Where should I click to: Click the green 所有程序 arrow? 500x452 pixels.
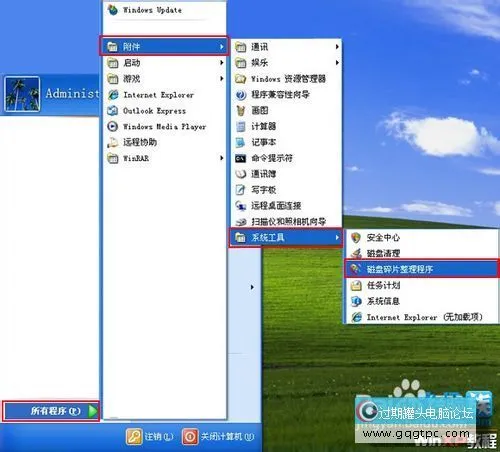pyautogui.click(x=93, y=411)
